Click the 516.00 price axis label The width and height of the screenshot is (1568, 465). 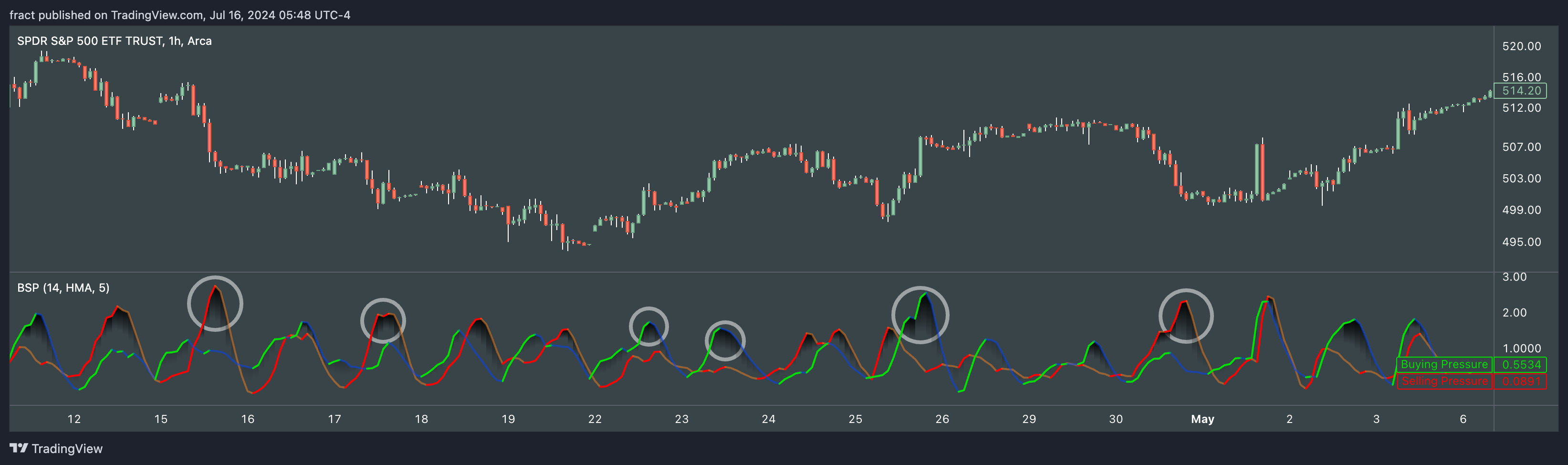[1522, 77]
